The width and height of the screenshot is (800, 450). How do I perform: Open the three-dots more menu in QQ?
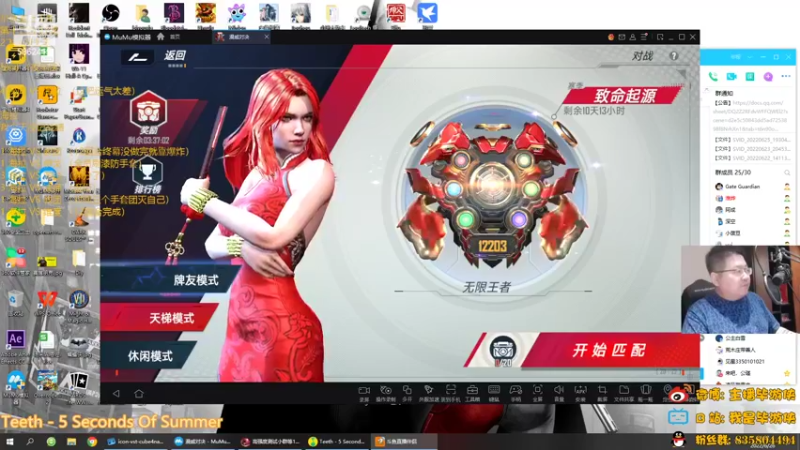click(x=786, y=77)
